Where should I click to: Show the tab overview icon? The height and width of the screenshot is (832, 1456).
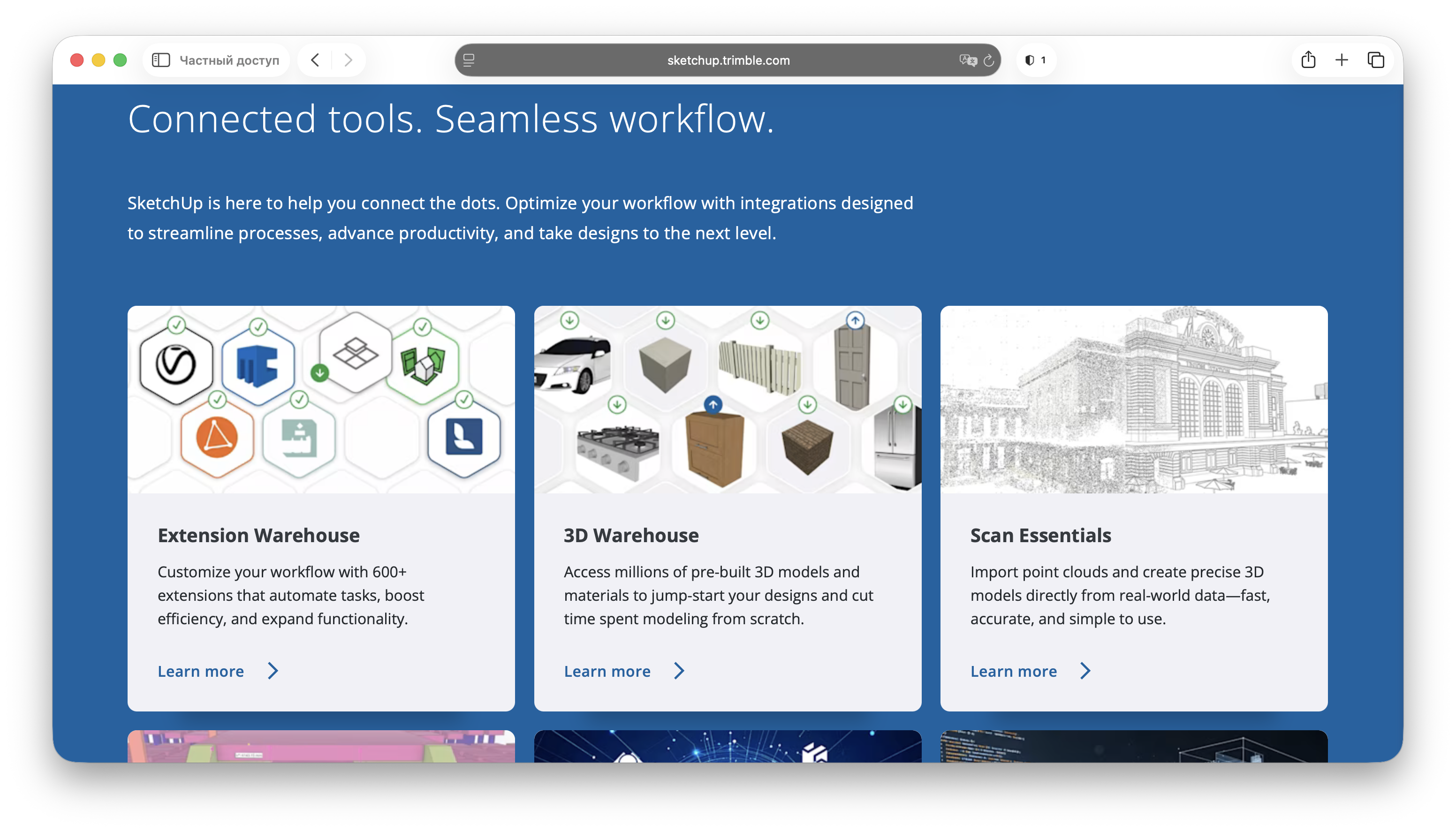pyautogui.click(x=1375, y=60)
